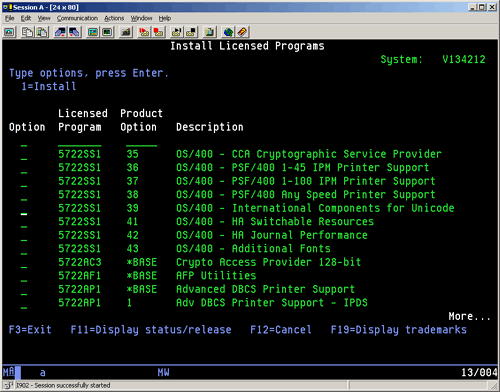
Task: Click product option 39
Action: tap(132, 208)
